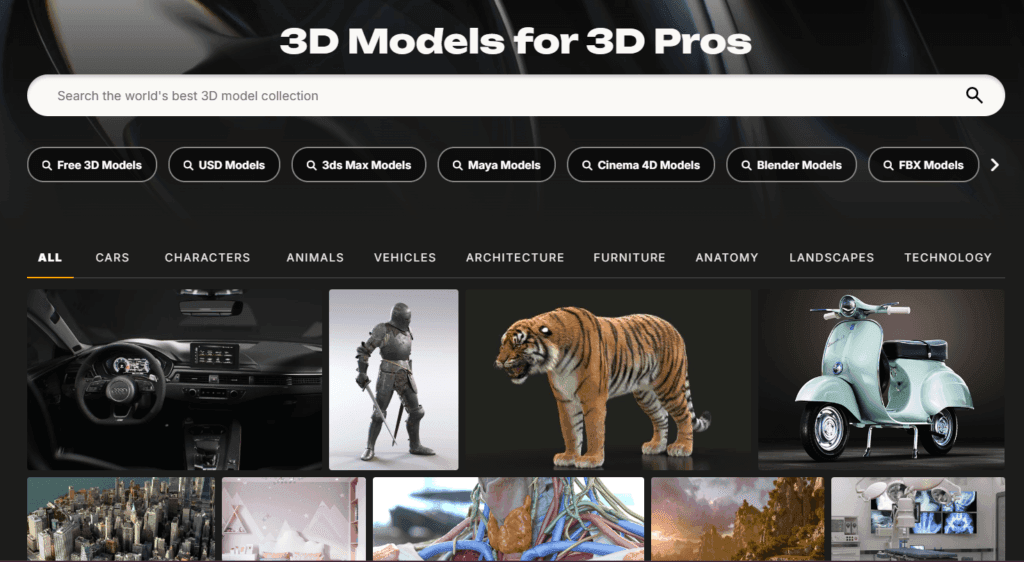Screen dimensions: 1024x562
Task: Go to the Technology tab
Action: click(948, 257)
